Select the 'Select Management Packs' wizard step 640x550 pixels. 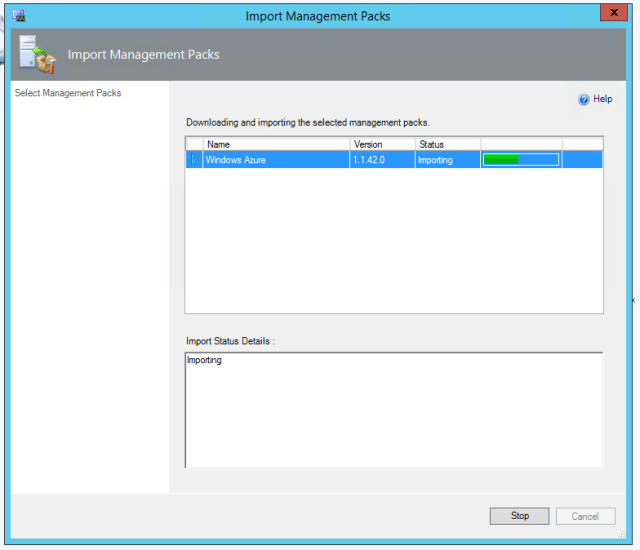click(68, 93)
